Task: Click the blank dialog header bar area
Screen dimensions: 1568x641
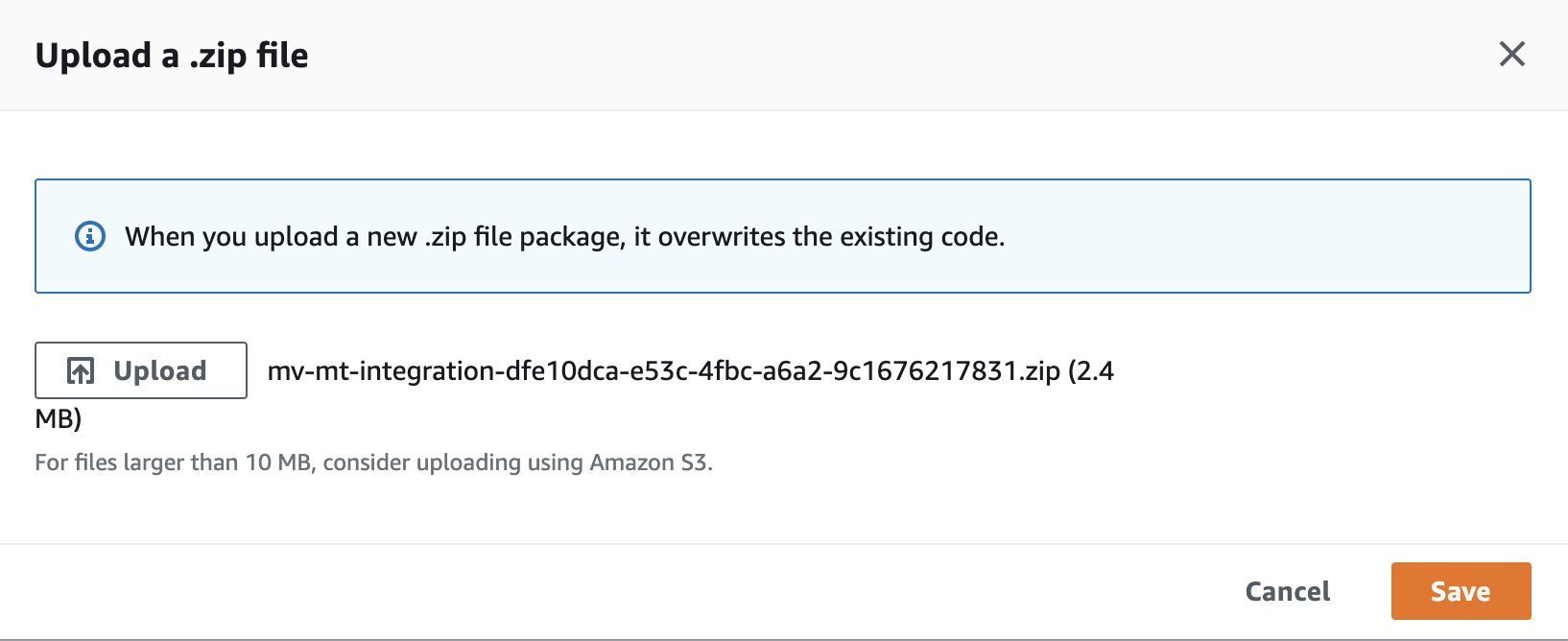Action: 864,56
